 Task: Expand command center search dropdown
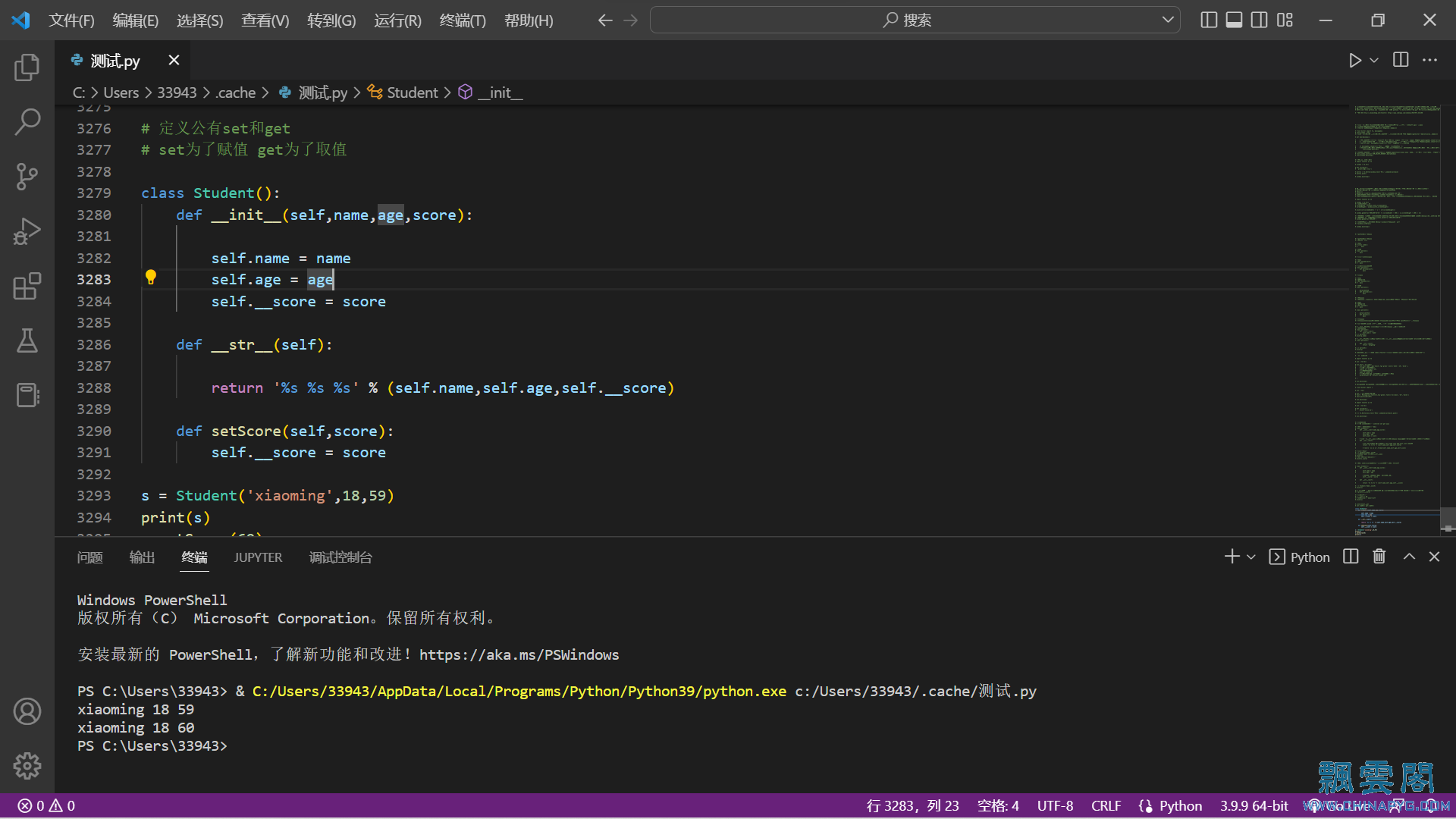(x=1168, y=20)
